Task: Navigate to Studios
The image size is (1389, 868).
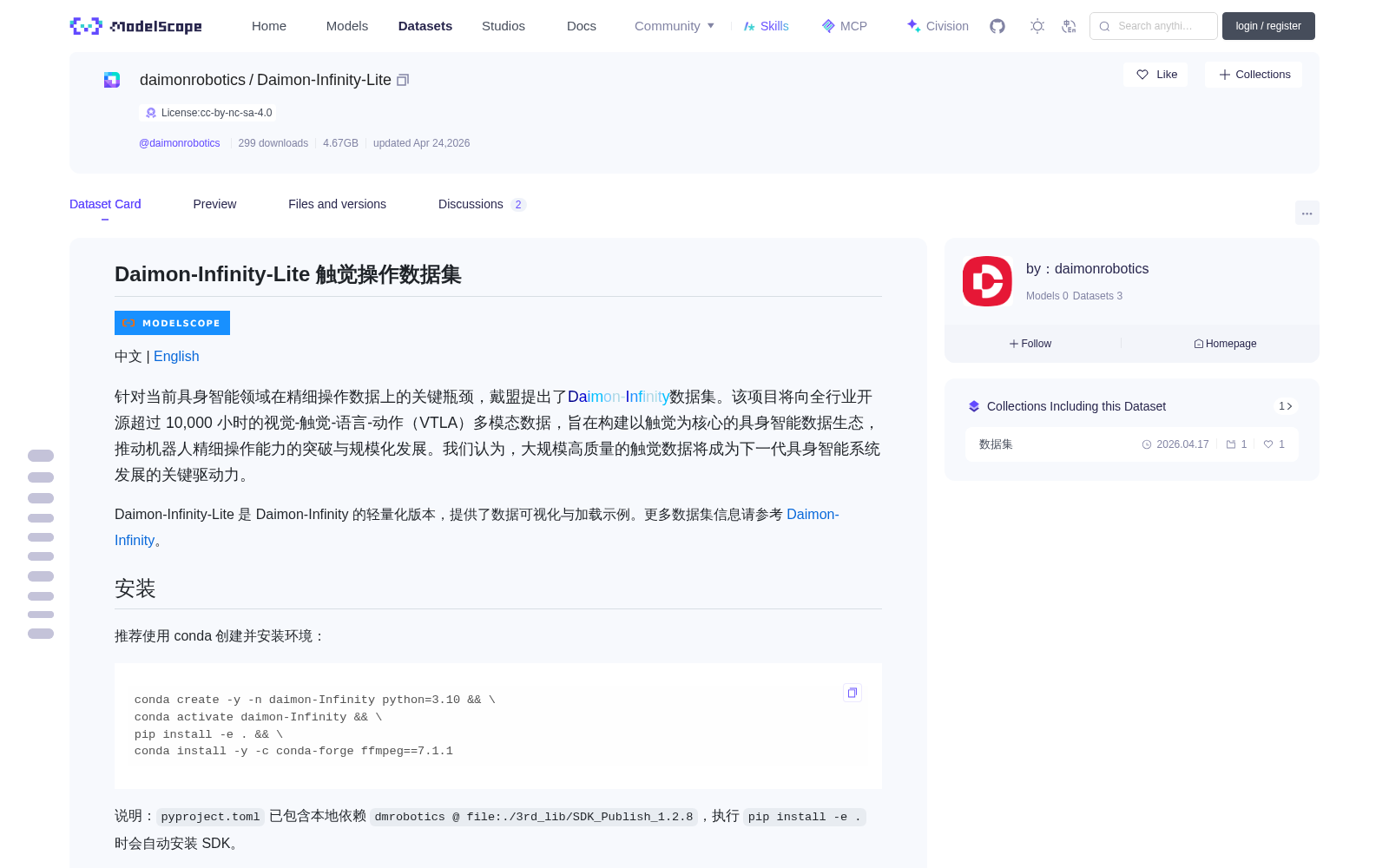Action: pyautogui.click(x=504, y=26)
